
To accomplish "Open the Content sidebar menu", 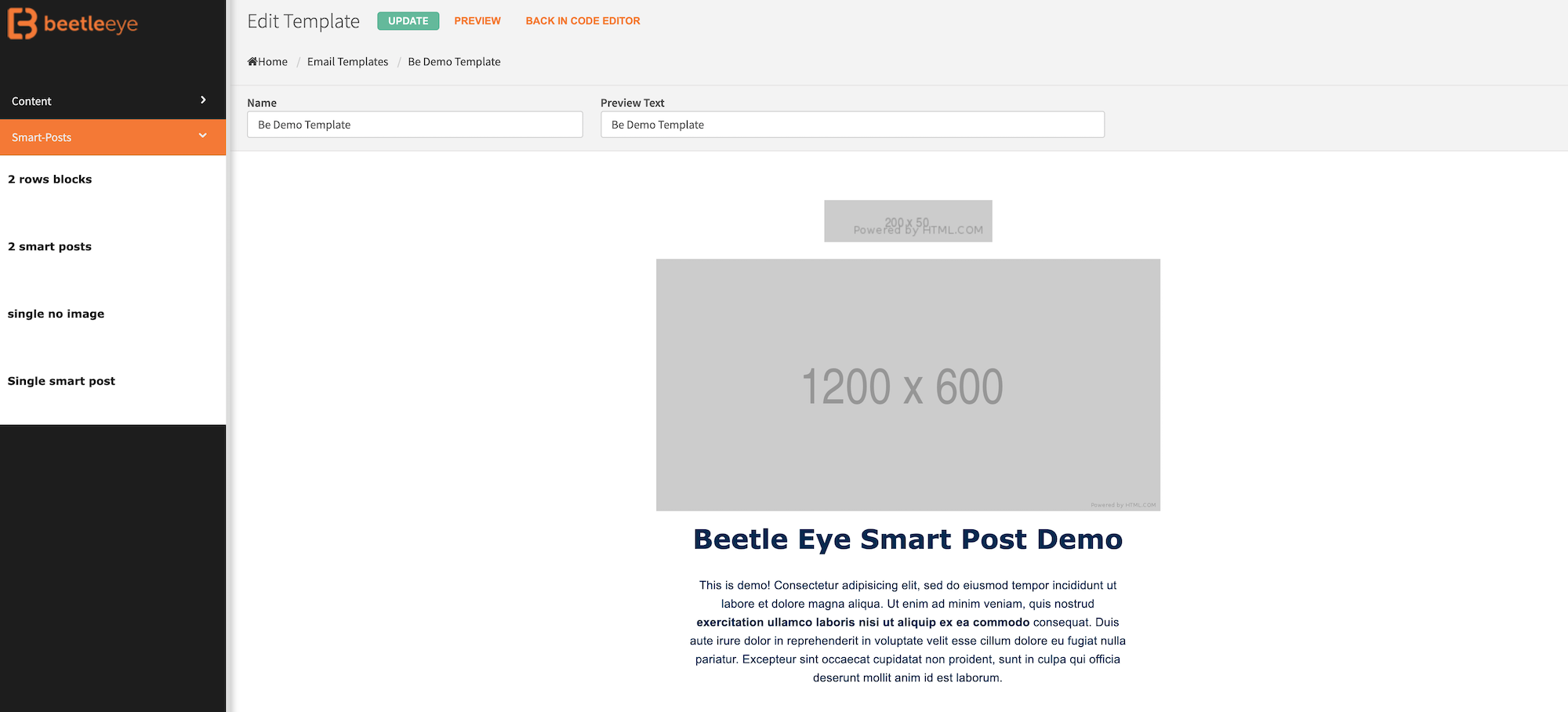I will [113, 101].
